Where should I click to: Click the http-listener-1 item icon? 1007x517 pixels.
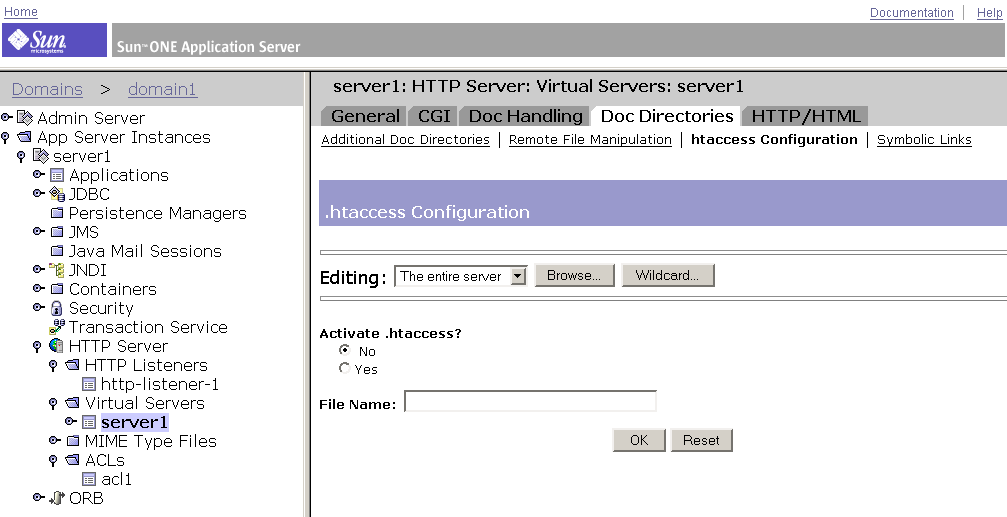(x=89, y=384)
